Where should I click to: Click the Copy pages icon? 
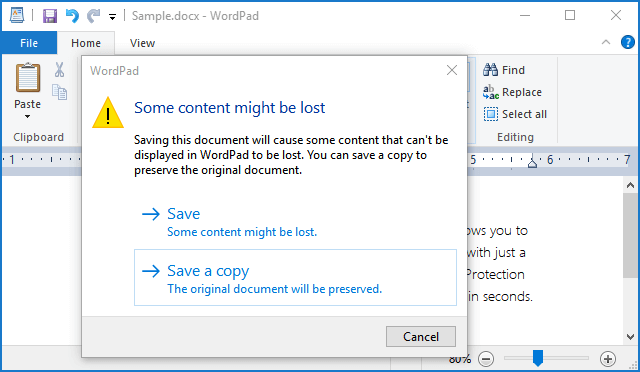tap(60, 92)
